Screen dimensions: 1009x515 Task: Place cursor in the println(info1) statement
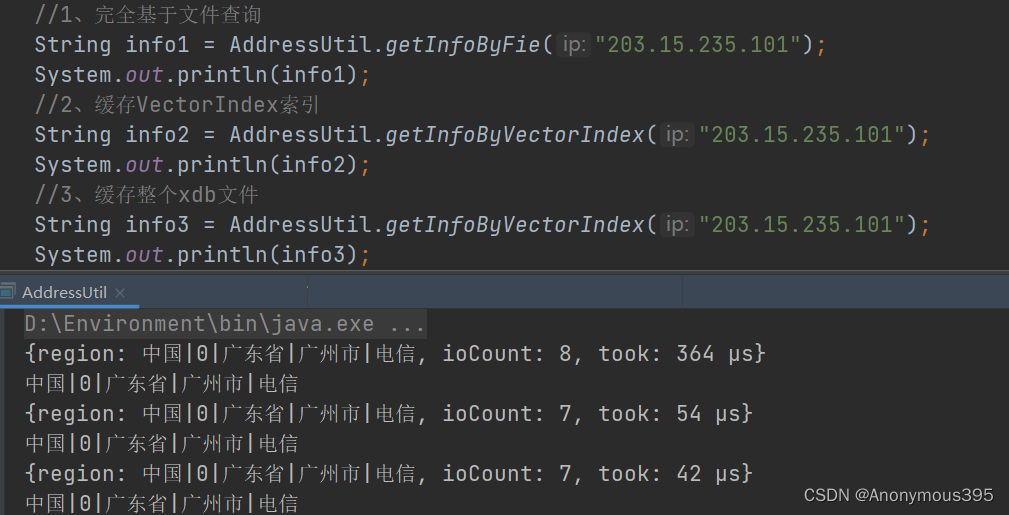coord(203,75)
